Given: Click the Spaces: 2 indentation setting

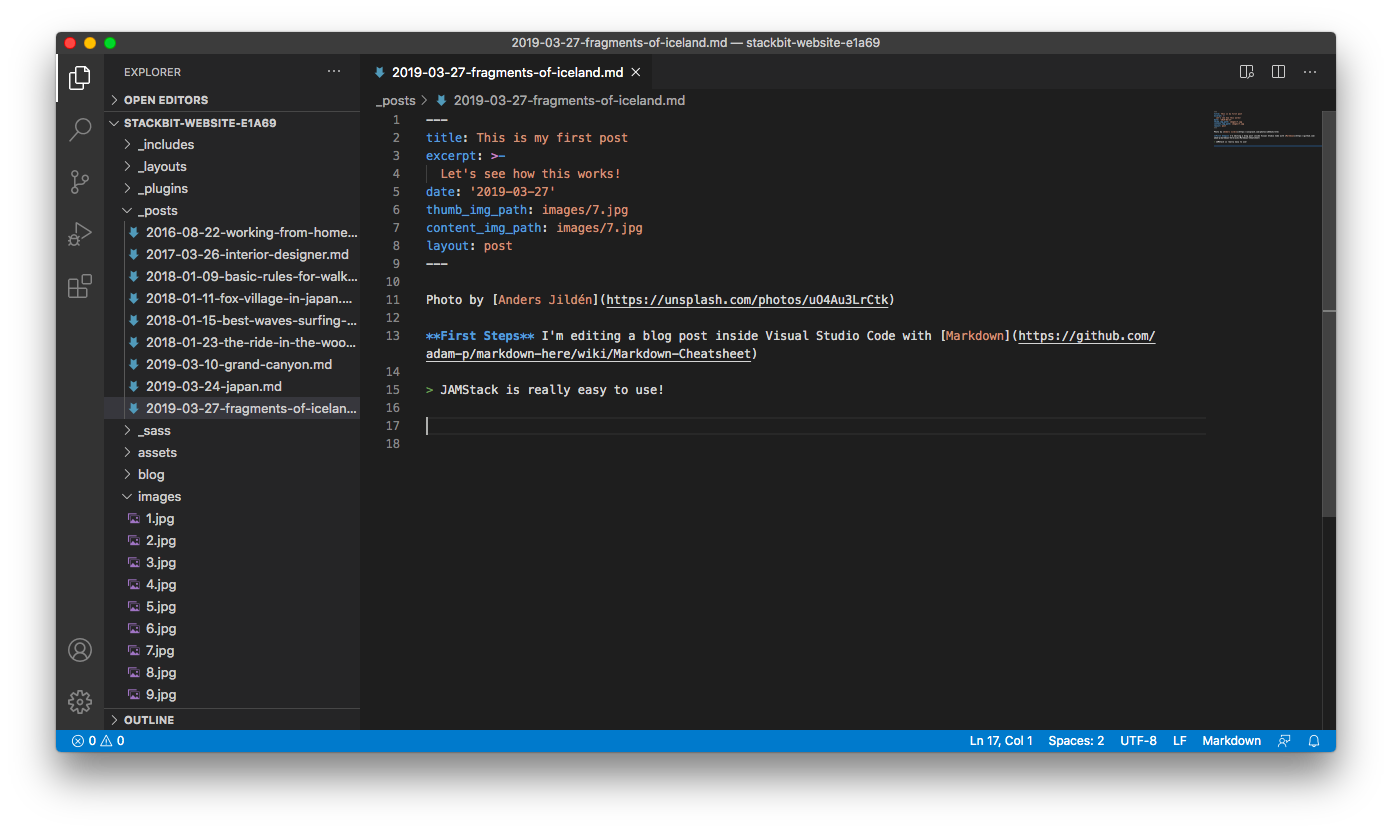Looking at the screenshot, I should 1076,741.
